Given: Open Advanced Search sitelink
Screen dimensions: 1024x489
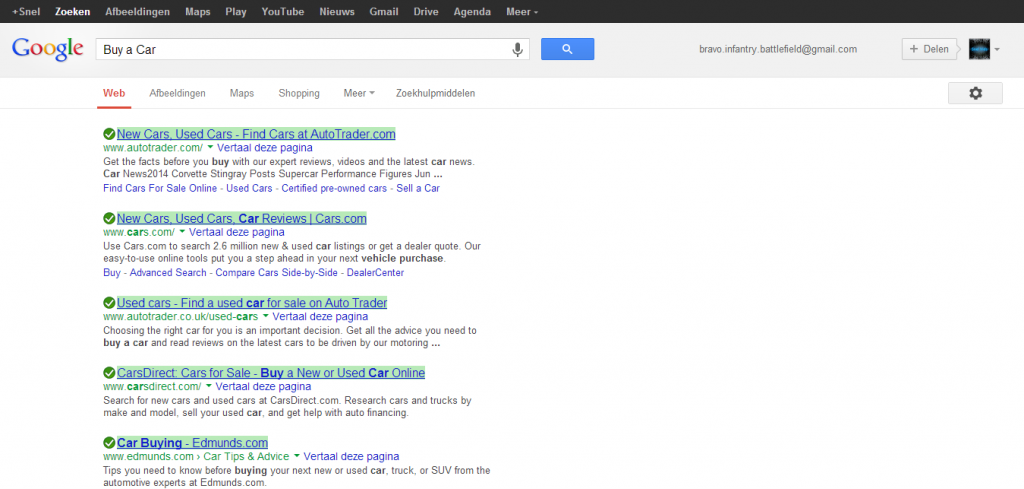Looking at the screenshot, I should tap(168, 272).
